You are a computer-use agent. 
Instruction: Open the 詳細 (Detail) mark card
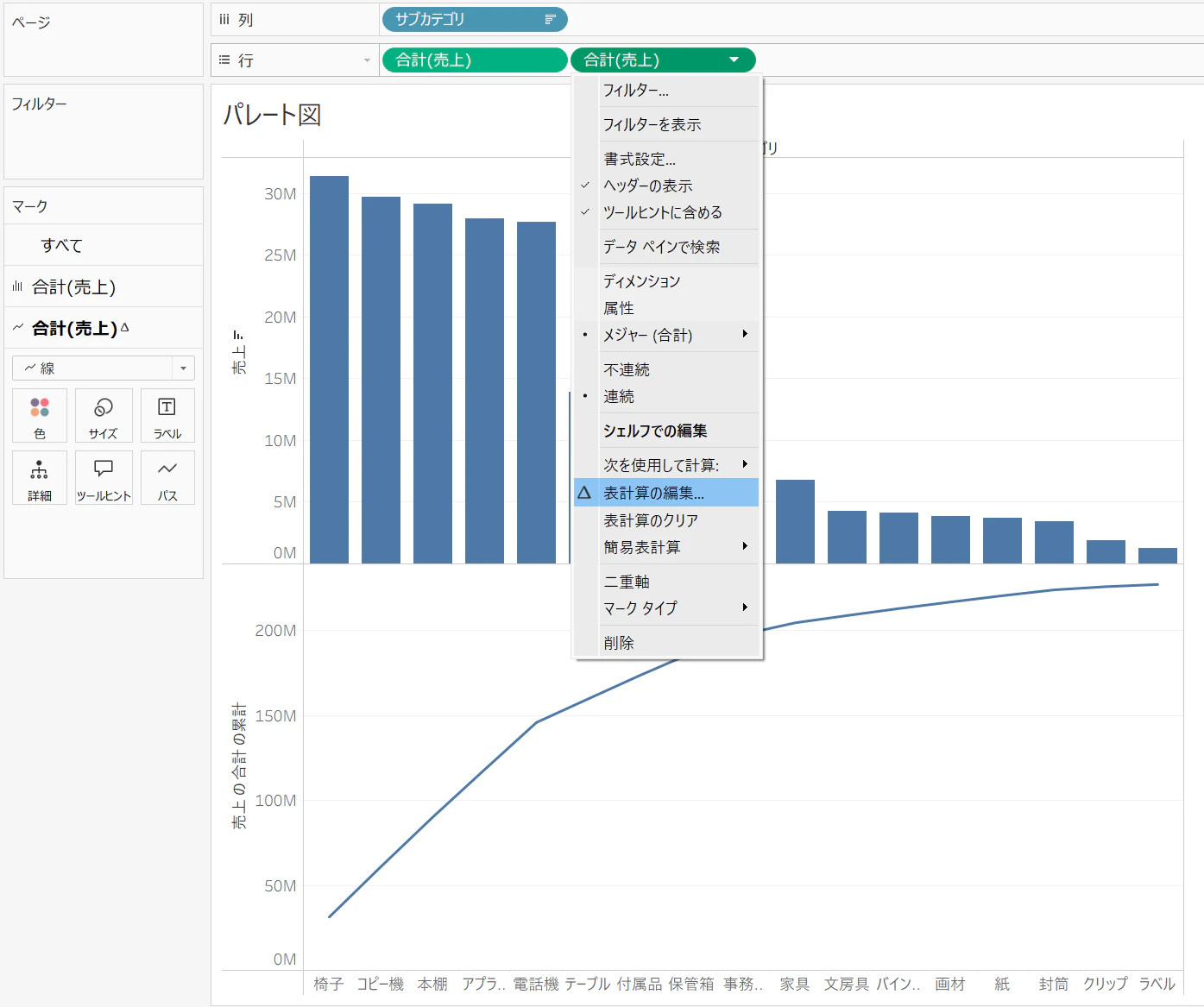(40, 478)
